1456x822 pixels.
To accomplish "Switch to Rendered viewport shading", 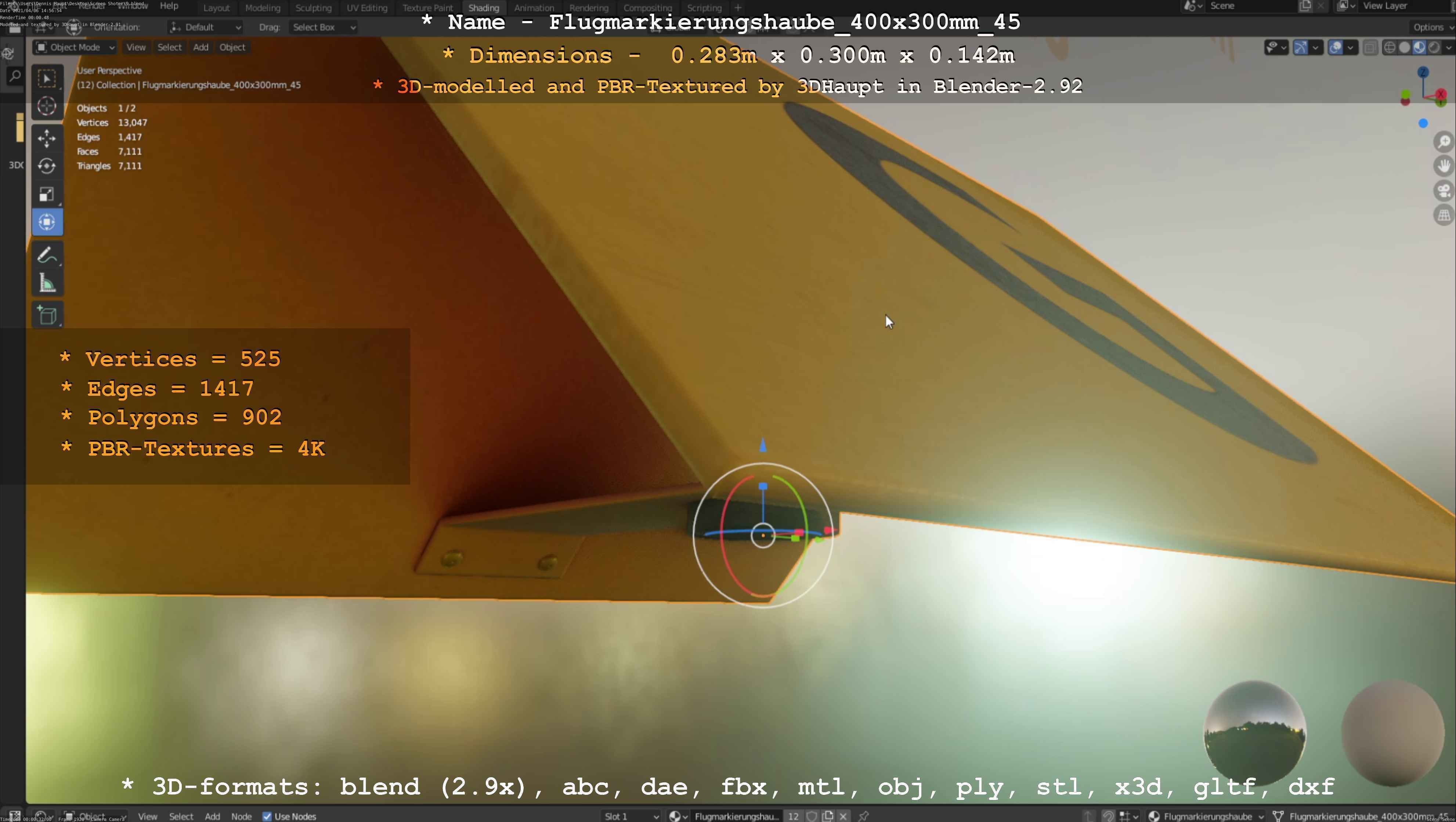I will point(1434,47).
